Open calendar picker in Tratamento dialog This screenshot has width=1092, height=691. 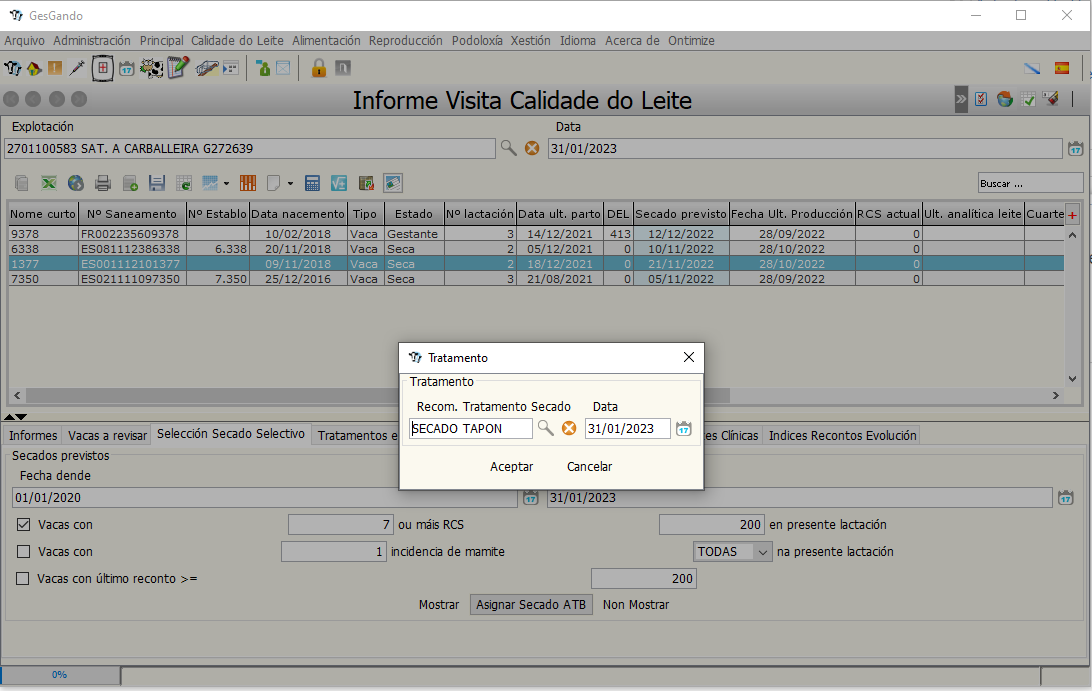pyautogui.click(x=684, y=428)
